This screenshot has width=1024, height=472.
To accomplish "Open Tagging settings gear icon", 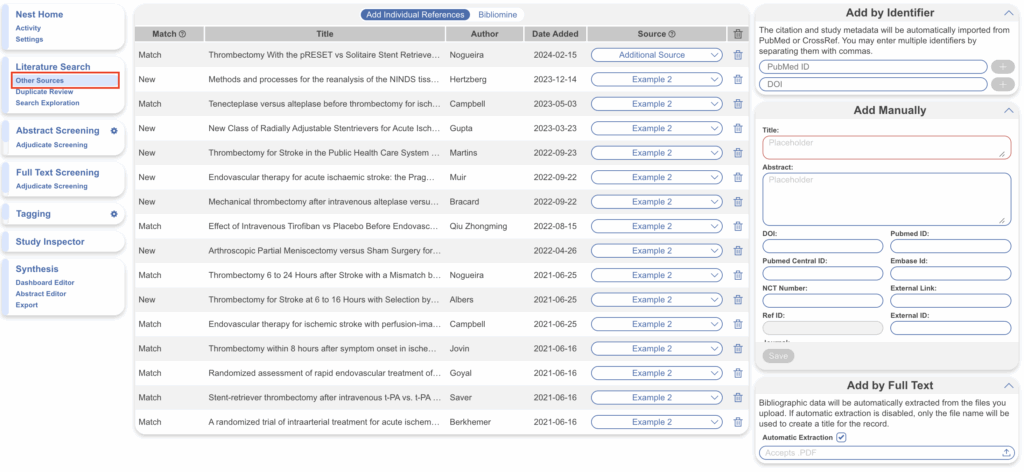I will coord(114,214).
